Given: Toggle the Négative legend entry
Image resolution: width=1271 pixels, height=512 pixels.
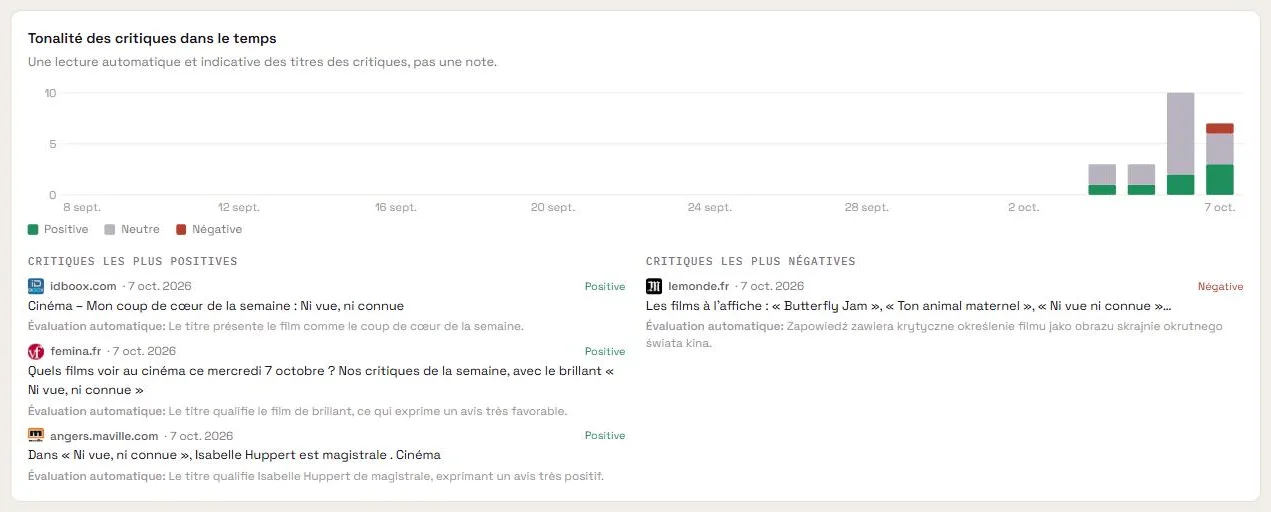Looking at the screenshot, I should click(x=209, y=229).
